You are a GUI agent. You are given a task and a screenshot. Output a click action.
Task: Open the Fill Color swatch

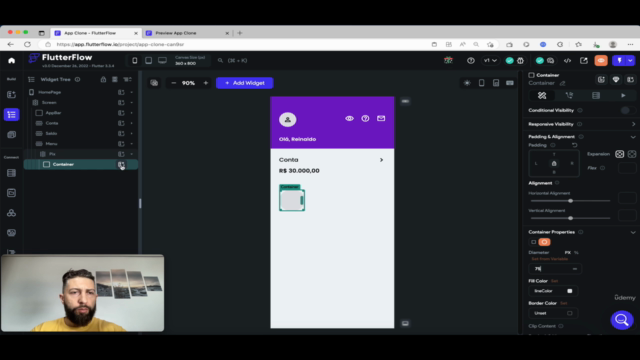click(x=570, y=291)
